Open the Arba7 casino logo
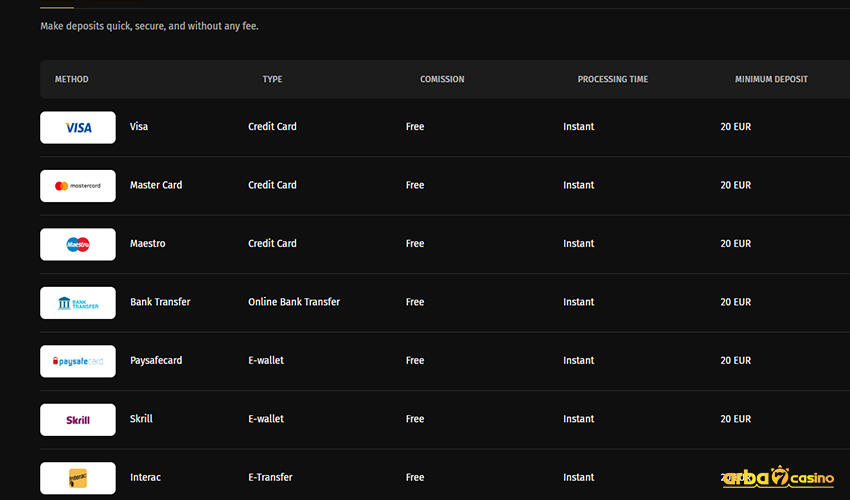Screen dimensions: 850x500 (x=778, y=478)
